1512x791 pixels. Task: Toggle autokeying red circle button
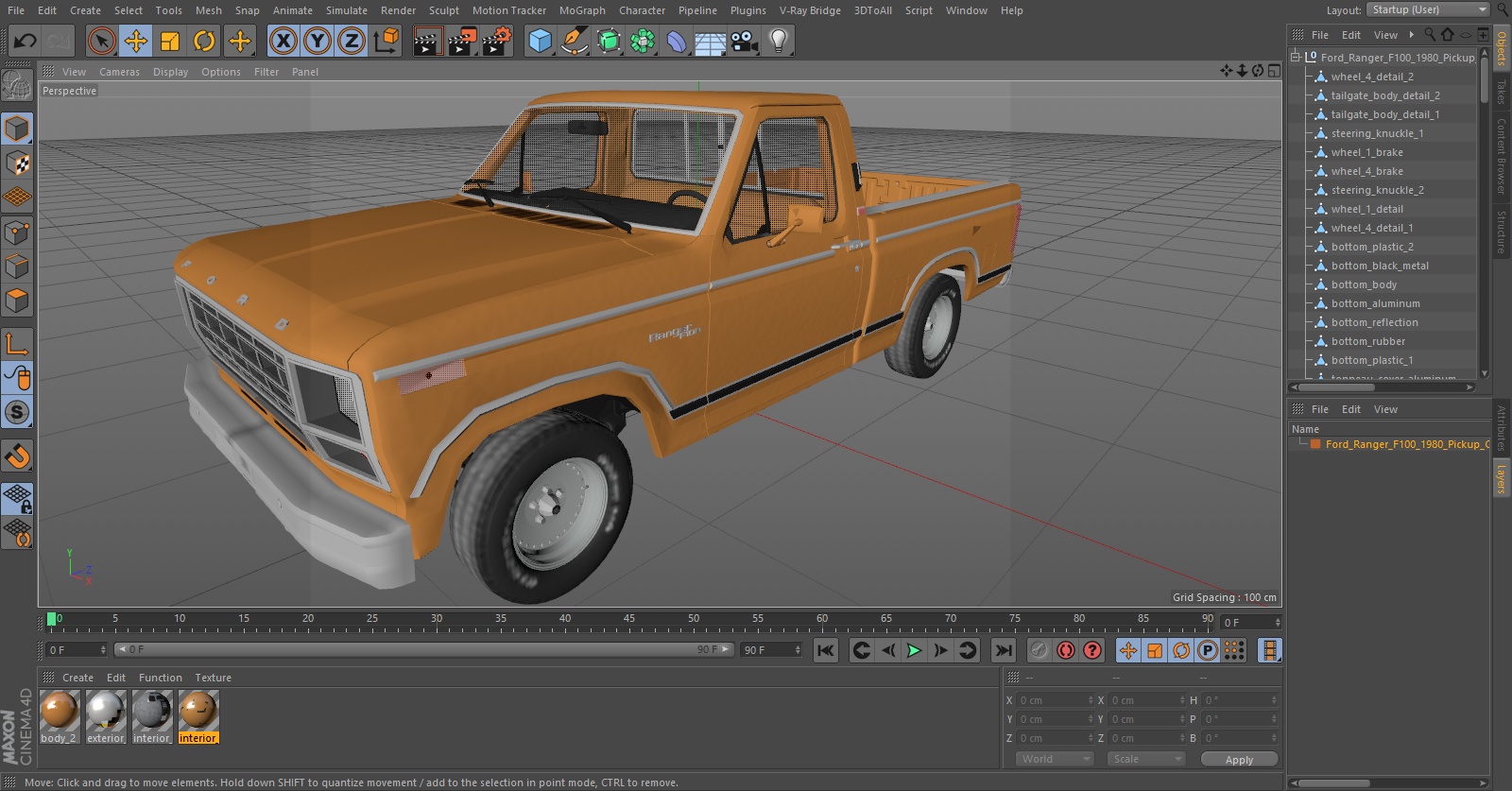[x=1066, y=650]
